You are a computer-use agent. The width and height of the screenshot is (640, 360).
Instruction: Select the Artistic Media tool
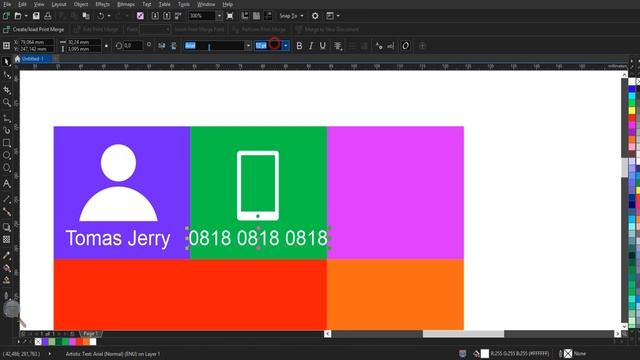pos(7,131)
